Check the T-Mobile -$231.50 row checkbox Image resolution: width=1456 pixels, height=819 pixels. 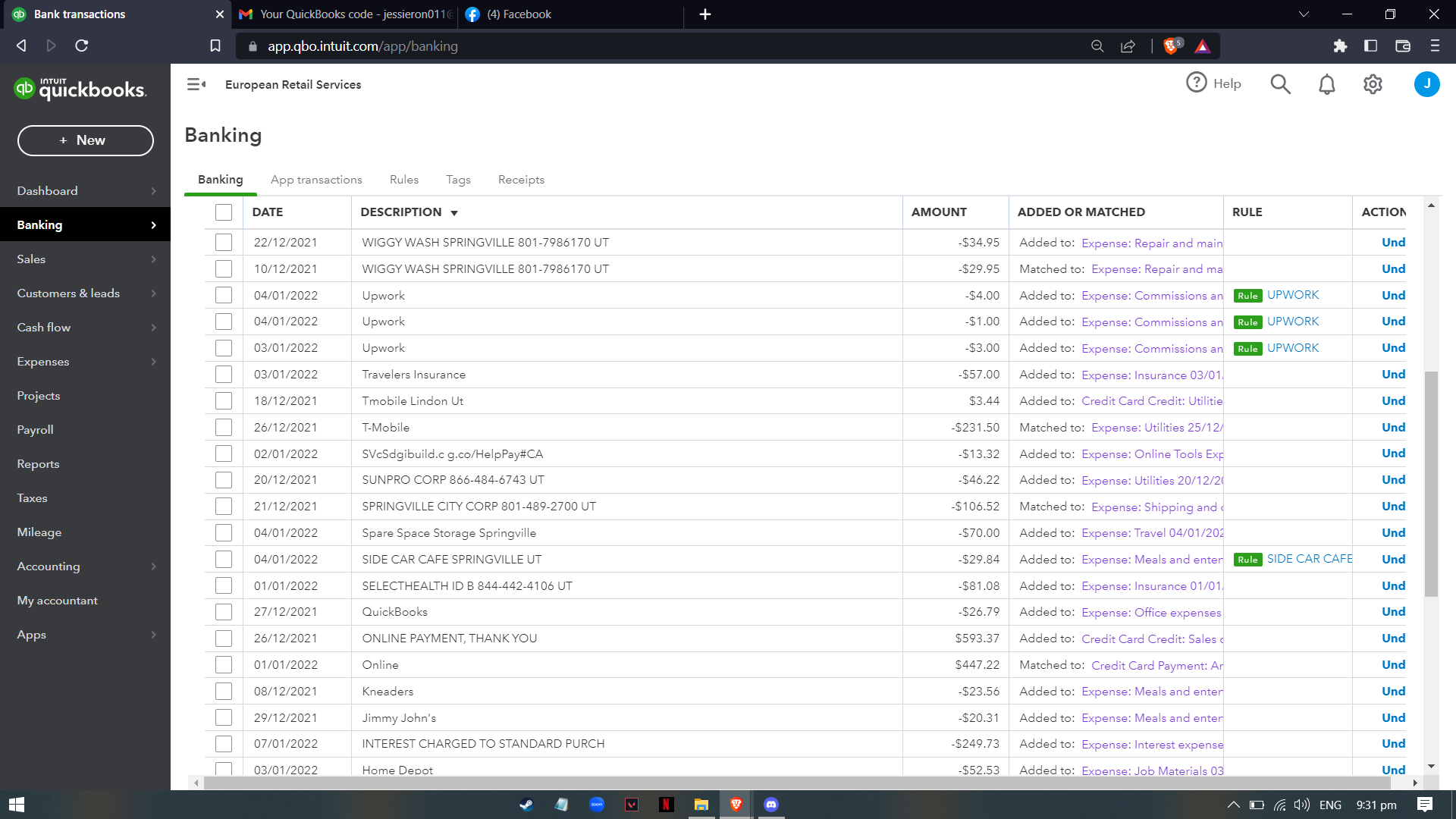coord(223,428)
